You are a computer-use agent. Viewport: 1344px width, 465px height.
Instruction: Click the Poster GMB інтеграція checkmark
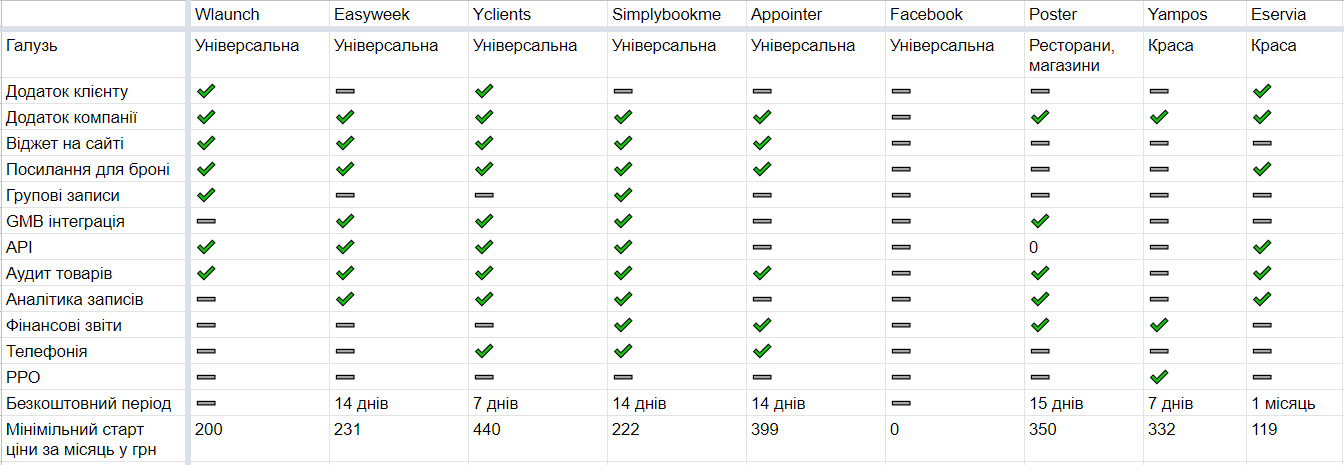pyautogui.click(x=1039, y=221)
